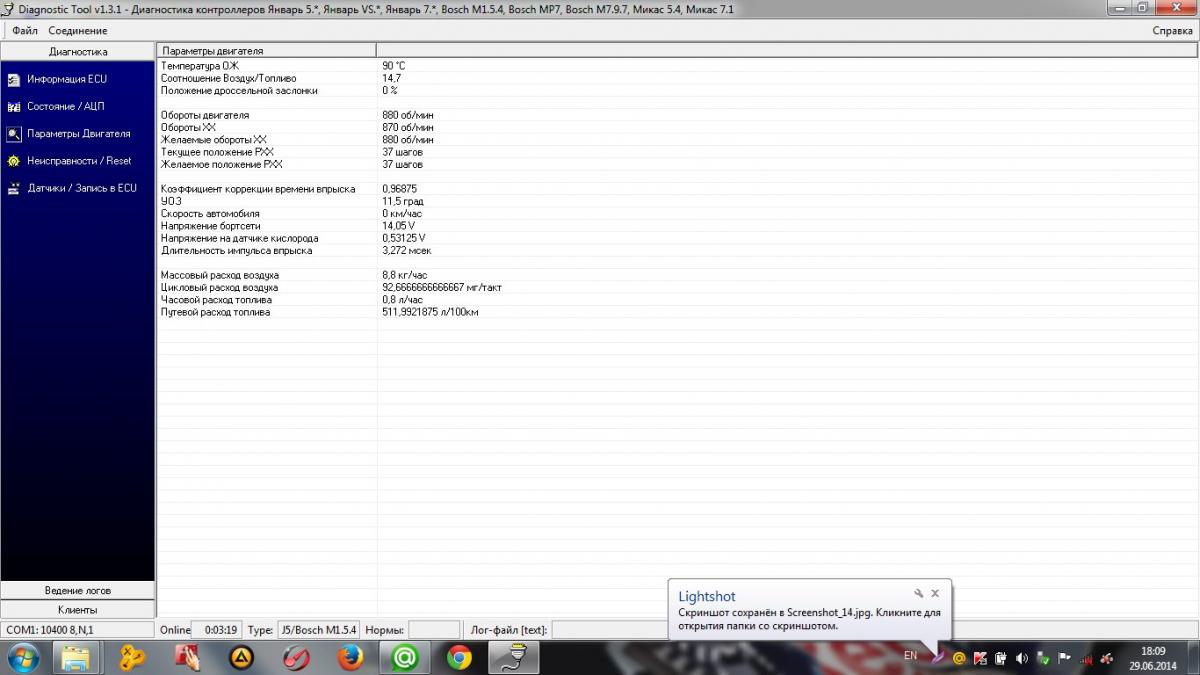Image resolution: width=1200 pixels, height=675 pixels.
Task: Click the Параметры двигателя column header
Action: 267,50
